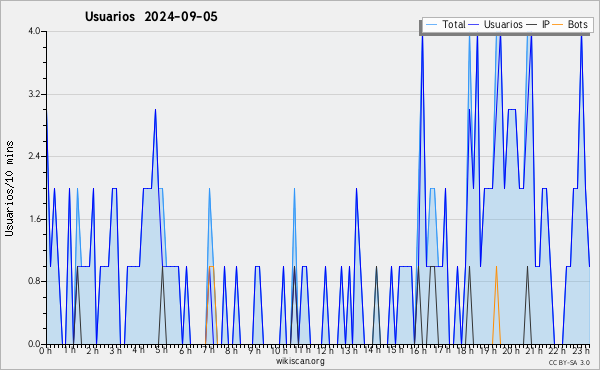Click the '10 h' x-axis label
Viewport: 600px width, 370px height.
[279, 350]
